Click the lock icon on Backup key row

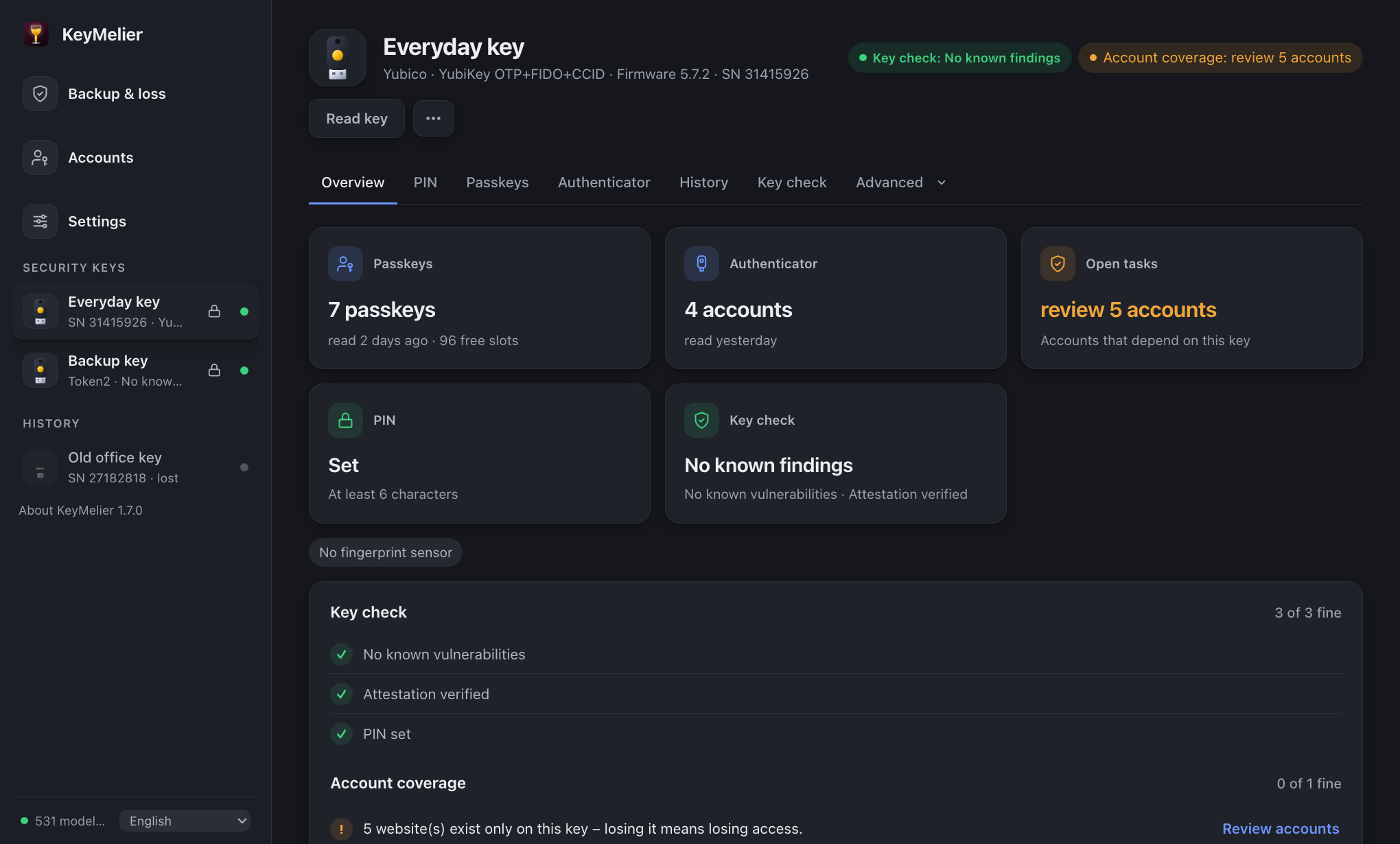tap(214, 371)
